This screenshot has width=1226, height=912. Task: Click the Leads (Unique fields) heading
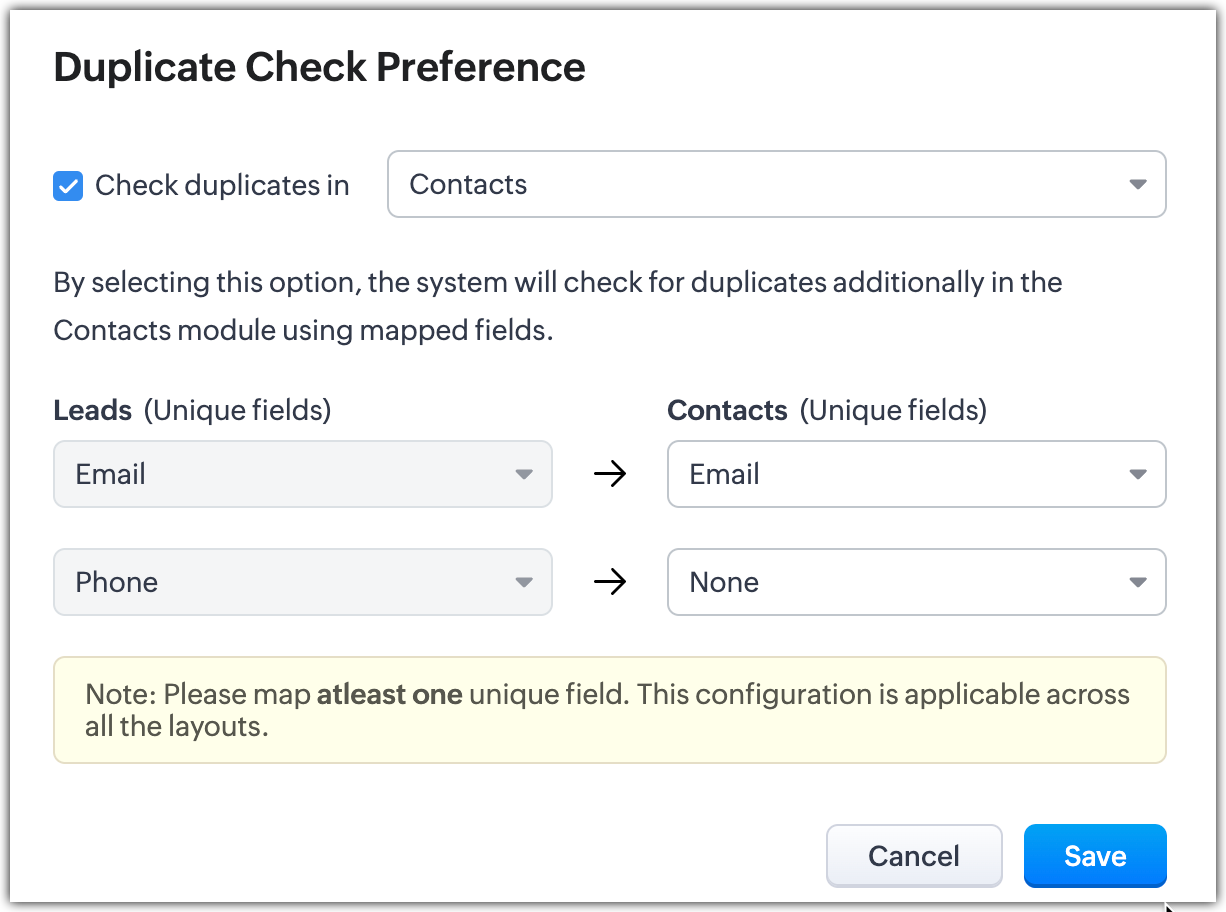click(x=192, y=410)
